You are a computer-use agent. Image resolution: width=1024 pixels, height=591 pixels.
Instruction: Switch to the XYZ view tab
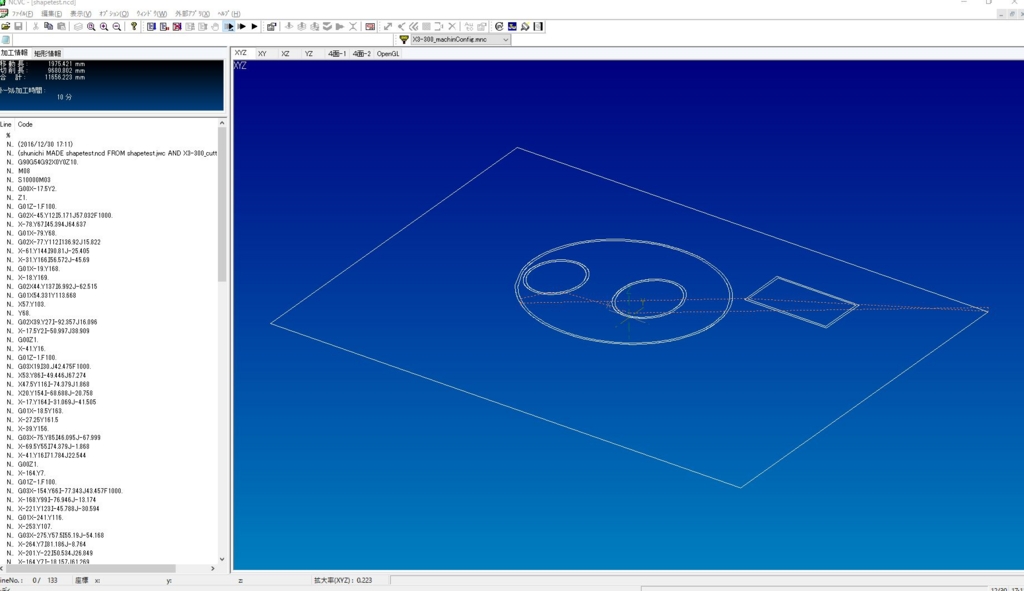click(241, 53)
